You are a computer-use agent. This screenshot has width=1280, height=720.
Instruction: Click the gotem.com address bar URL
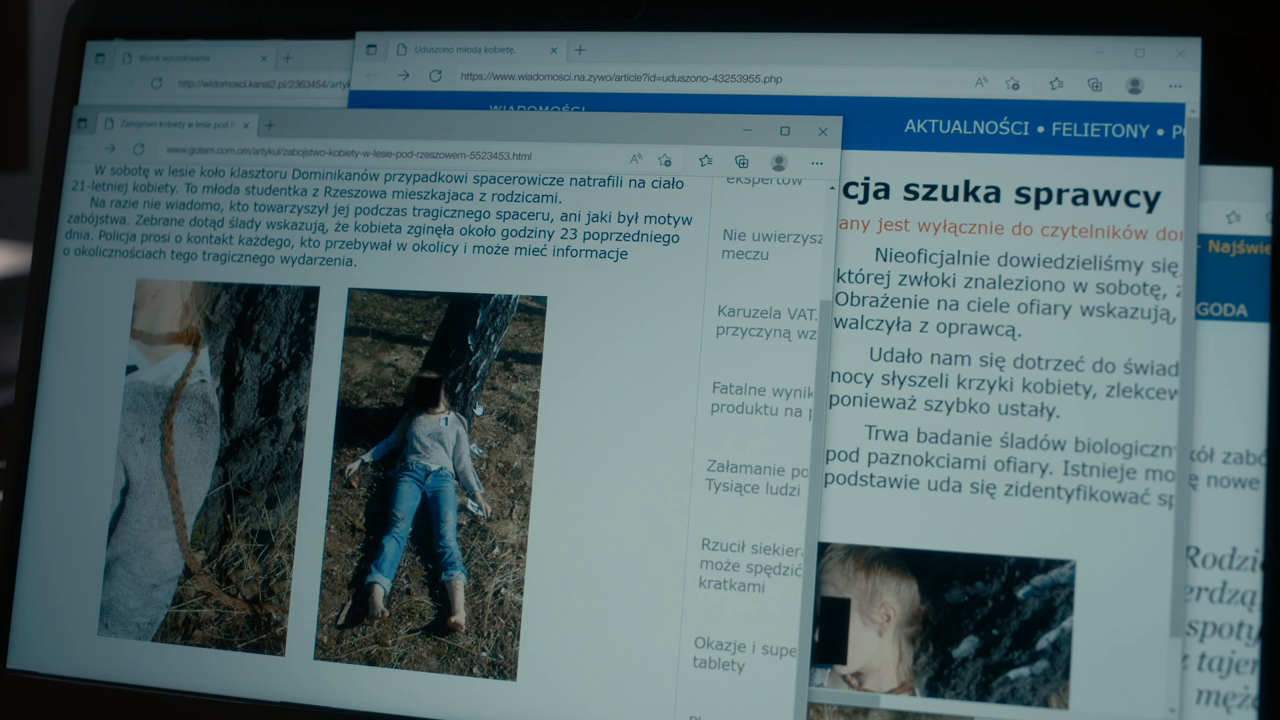pyautogui.click(x=350, y=155)
